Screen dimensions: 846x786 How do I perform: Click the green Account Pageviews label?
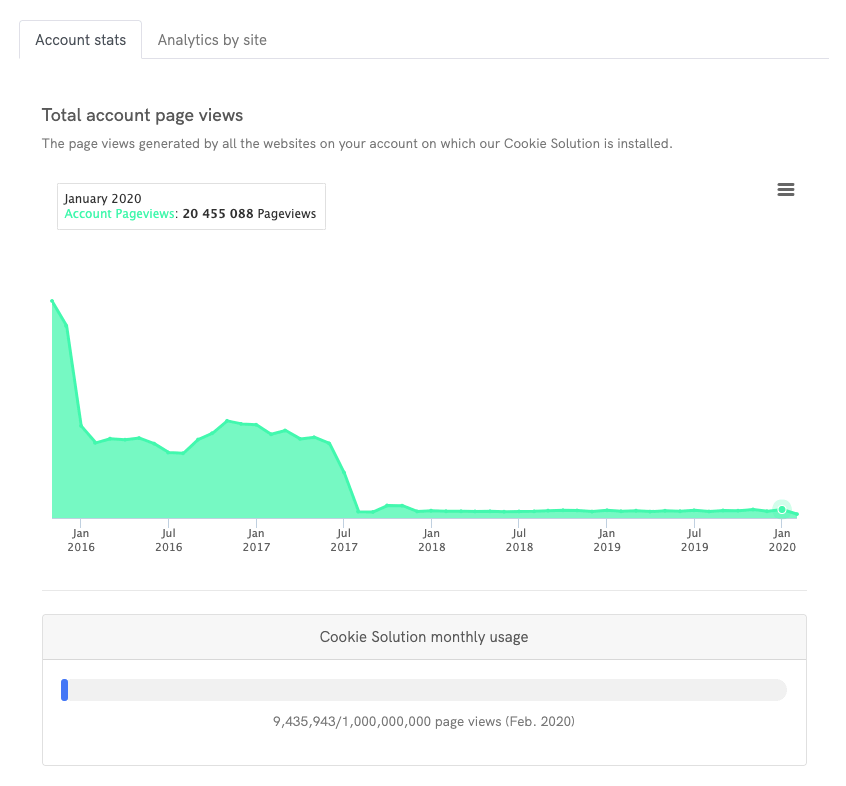click(x=119, y=213)
